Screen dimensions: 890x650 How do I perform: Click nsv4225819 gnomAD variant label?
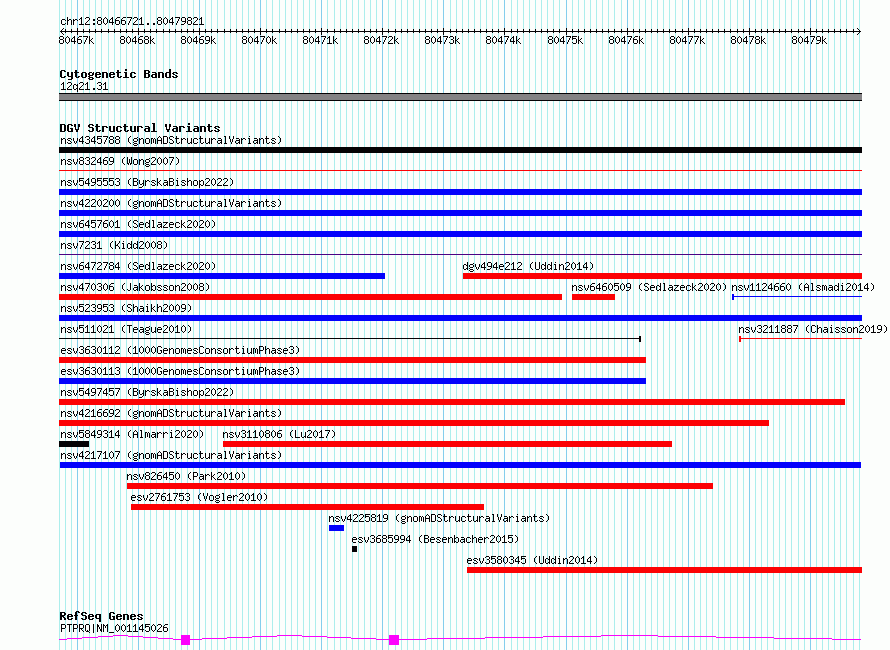(x=439, y=518)
